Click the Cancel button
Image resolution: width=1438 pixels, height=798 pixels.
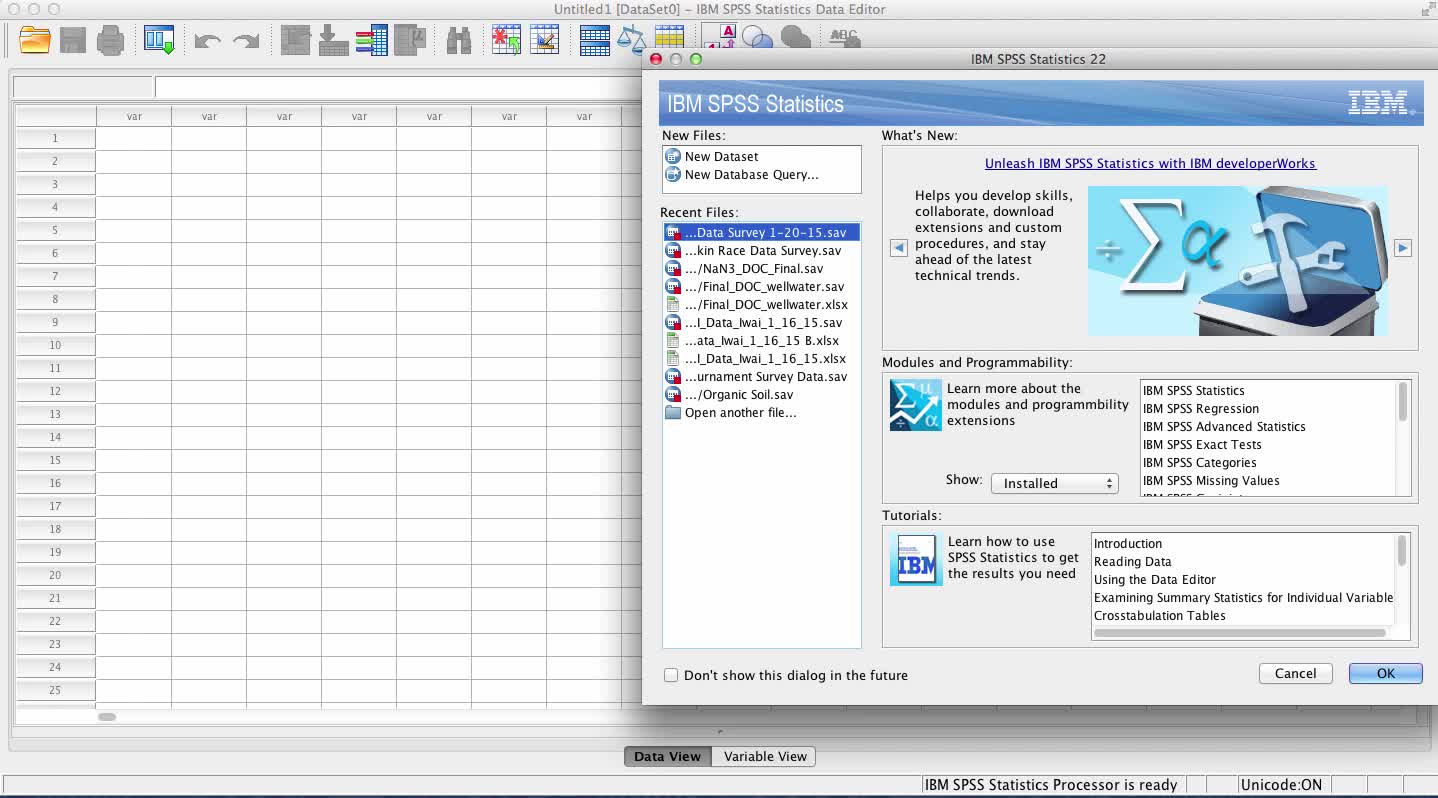pyautogui.click(x=1295, y=673)
